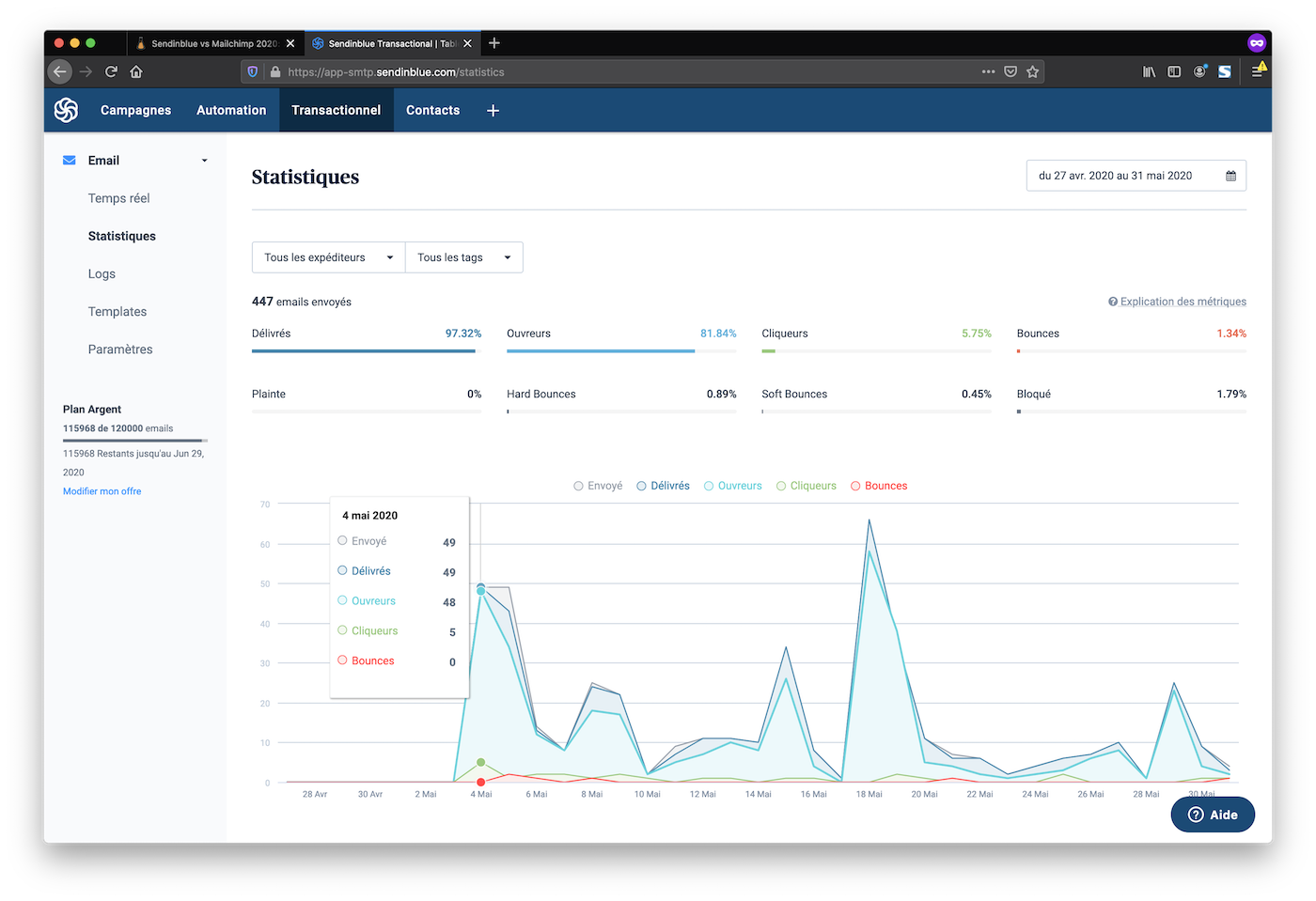Go to the browser home icon
The image size is (1316, 901).
point(136,71)
